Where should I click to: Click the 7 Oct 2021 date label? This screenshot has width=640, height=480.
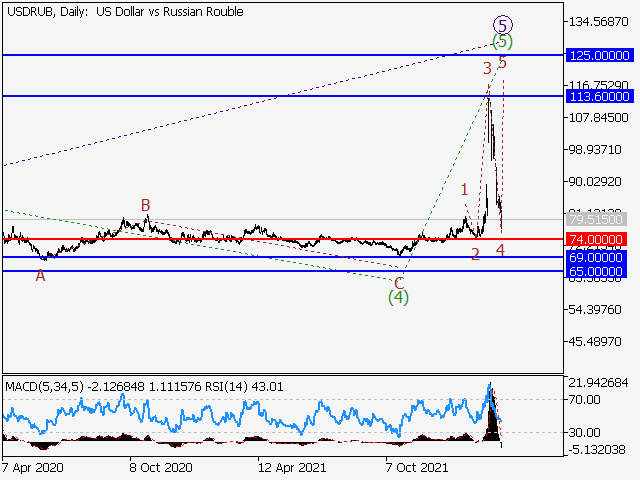[x=417, y=467]
